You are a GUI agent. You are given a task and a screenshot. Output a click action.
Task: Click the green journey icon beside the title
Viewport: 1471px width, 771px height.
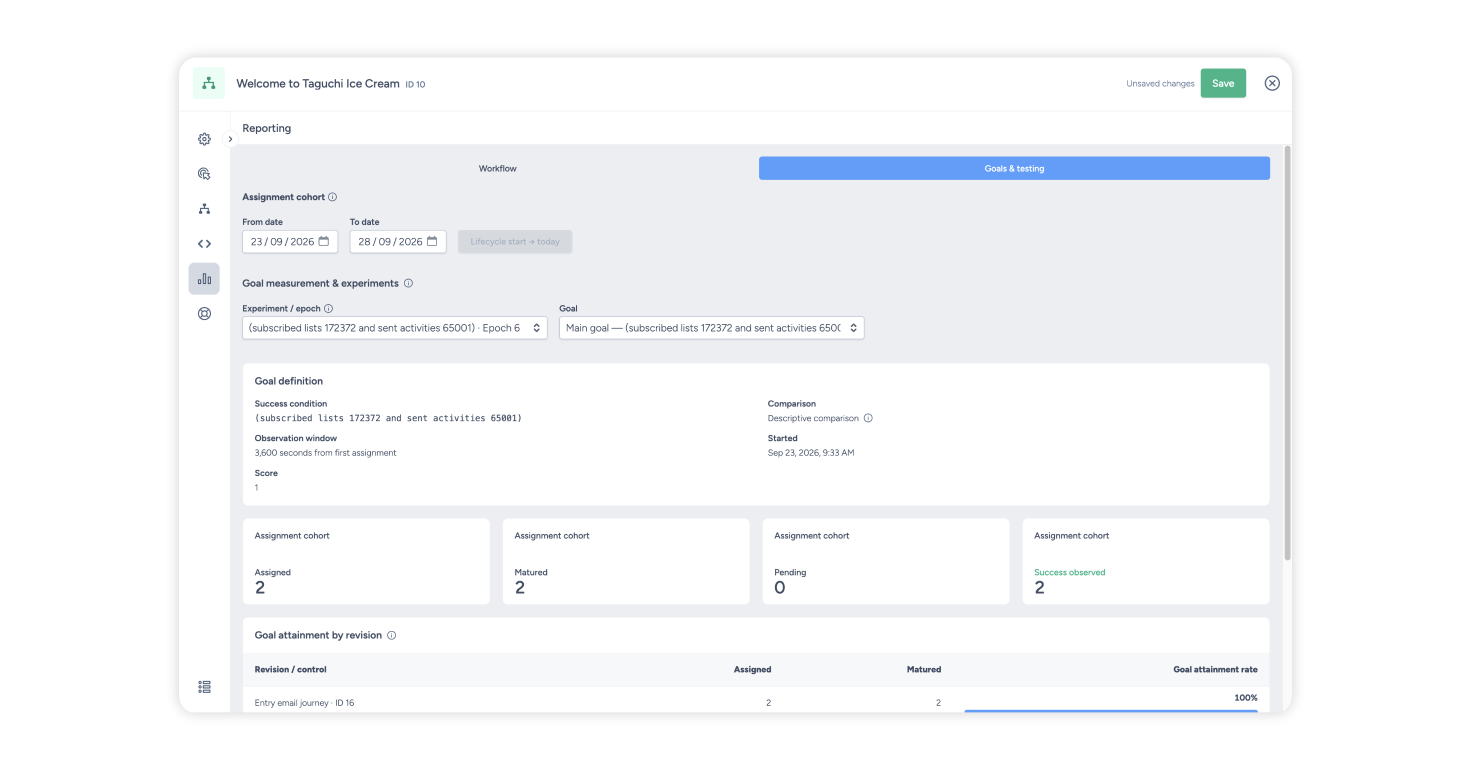[x=209, y=84]
